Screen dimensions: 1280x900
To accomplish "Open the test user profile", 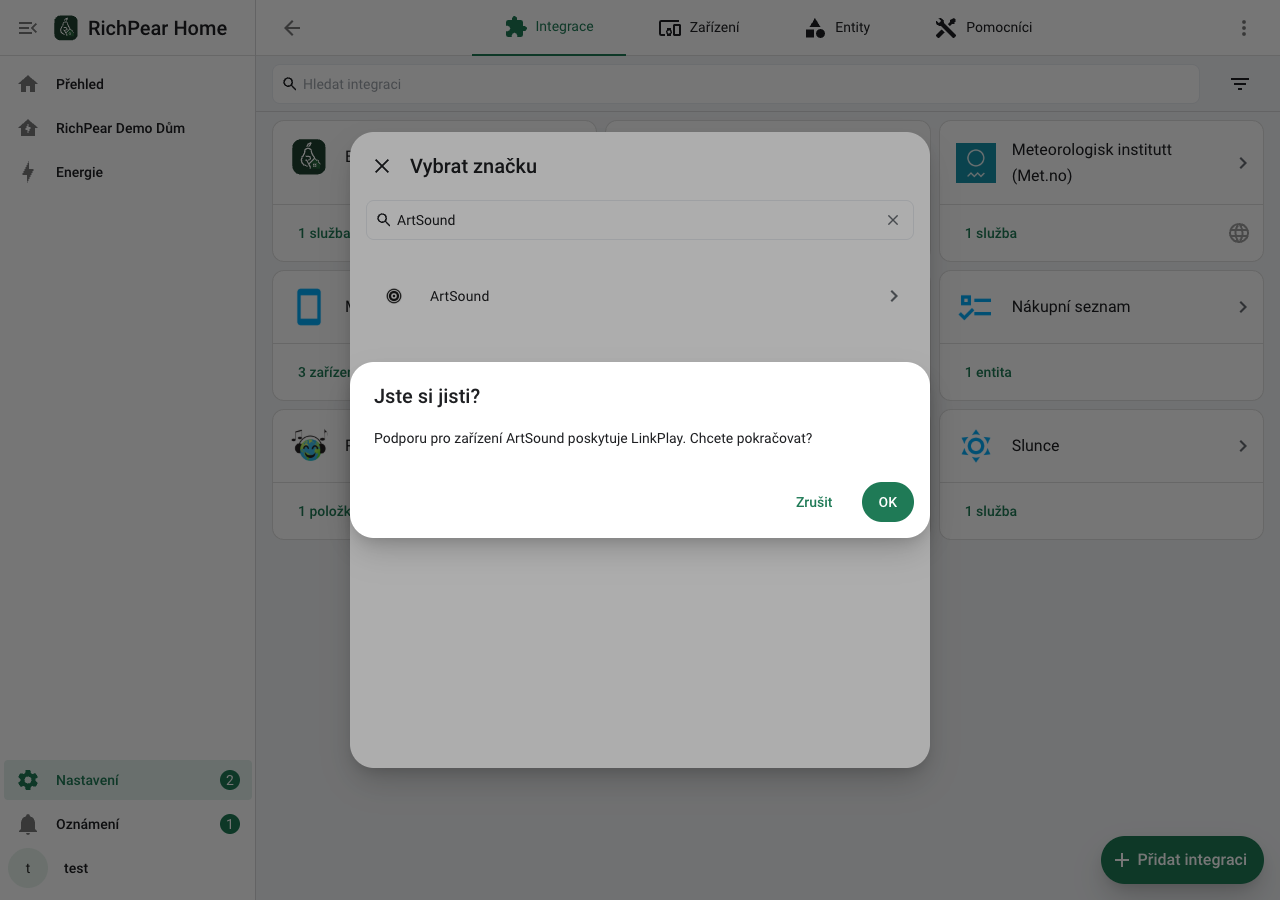I will point(128,868).
